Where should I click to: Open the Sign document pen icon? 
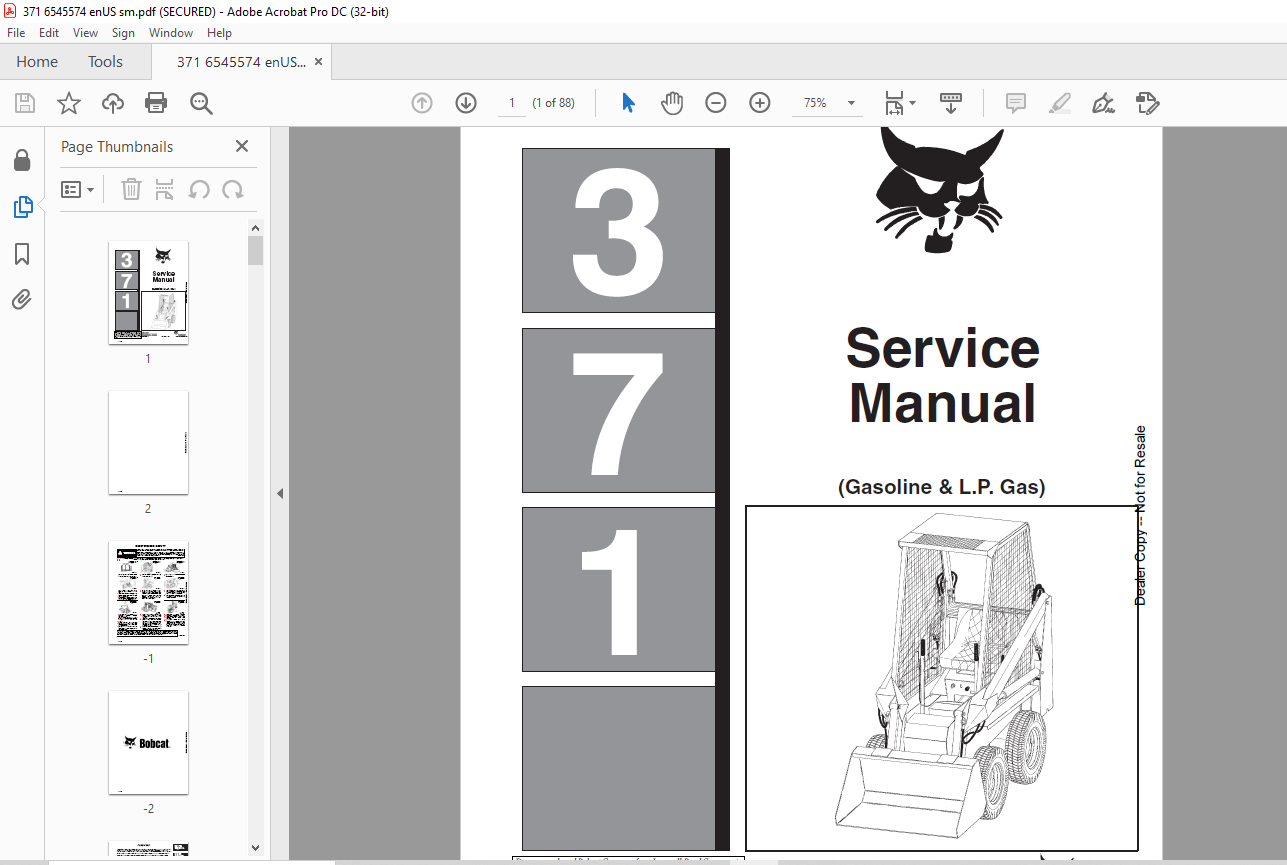1104,103
